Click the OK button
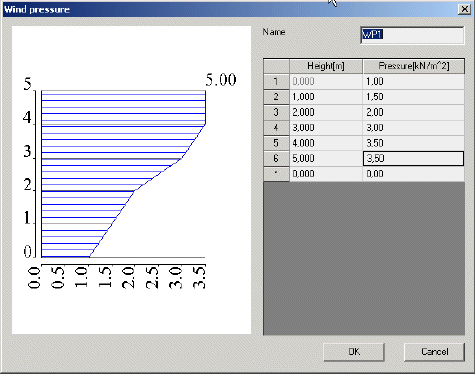Screen dimensions: 475x374 354,352
